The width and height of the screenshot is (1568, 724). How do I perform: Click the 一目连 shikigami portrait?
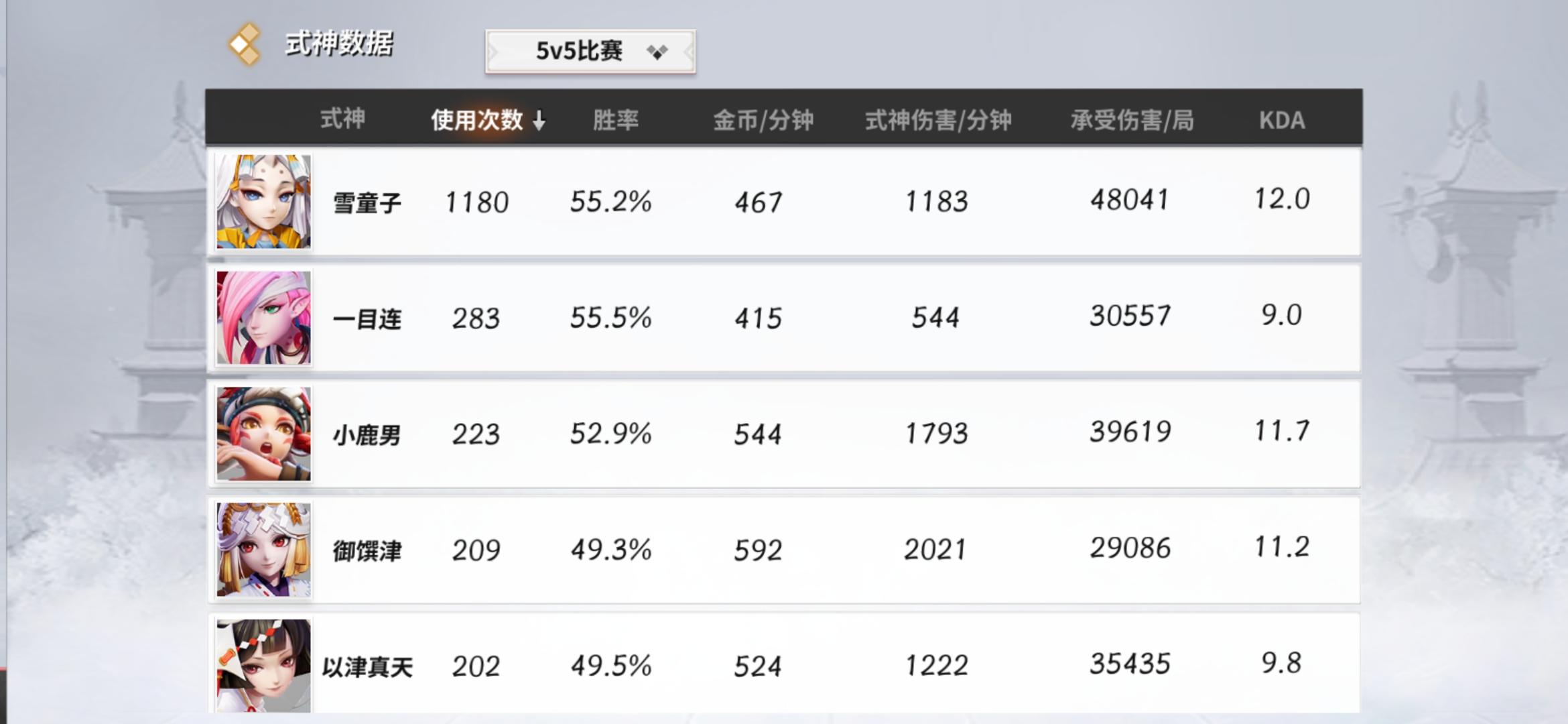coord(263,318)
